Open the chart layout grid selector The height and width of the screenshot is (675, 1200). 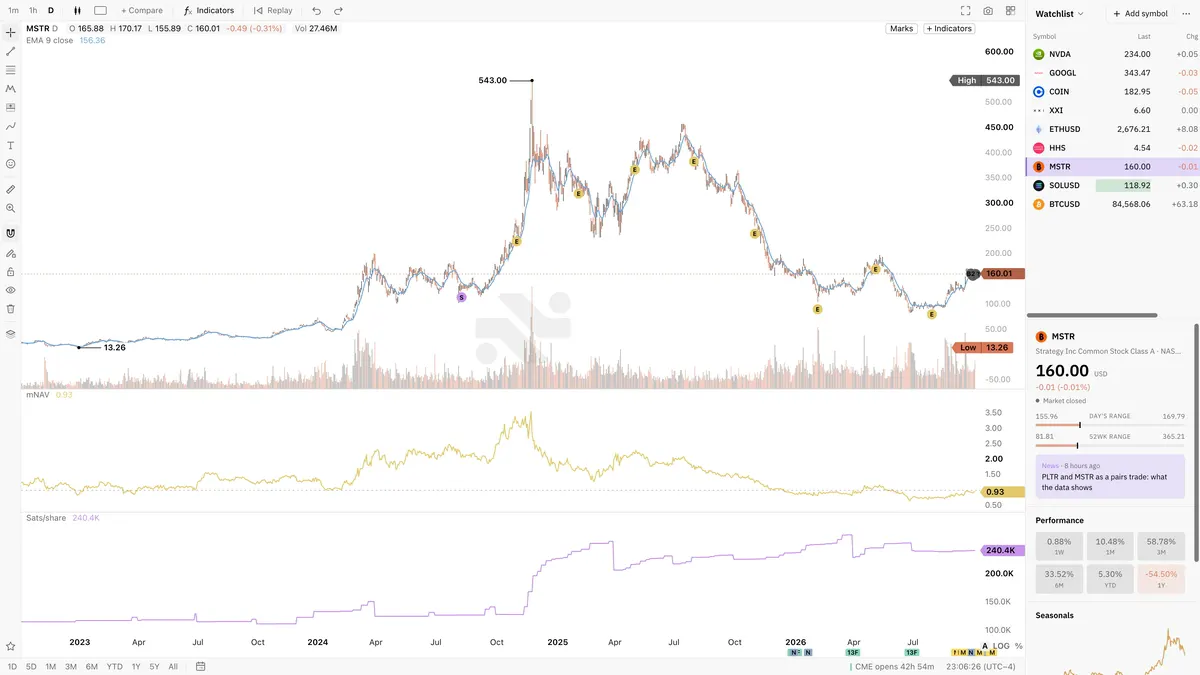1010,11
